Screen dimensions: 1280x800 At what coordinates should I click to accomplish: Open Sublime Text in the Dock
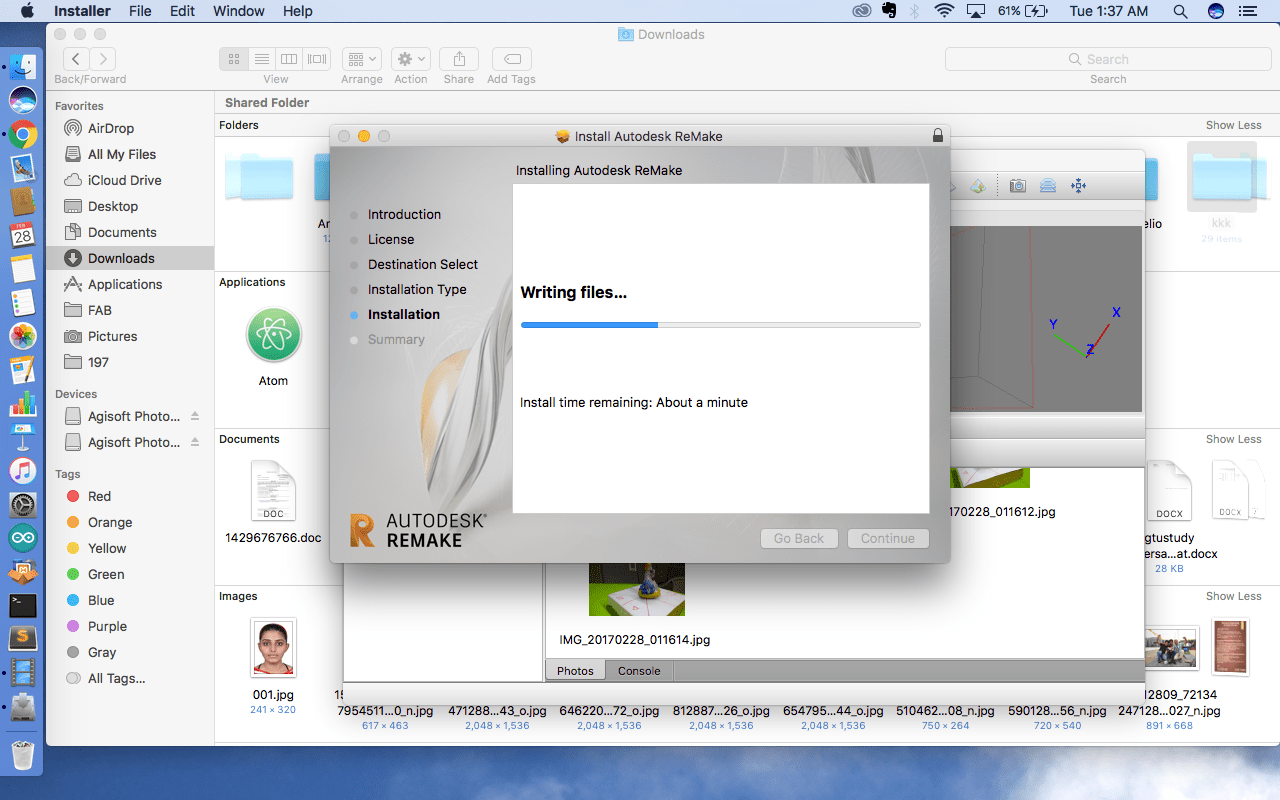(x=22, y=638)
